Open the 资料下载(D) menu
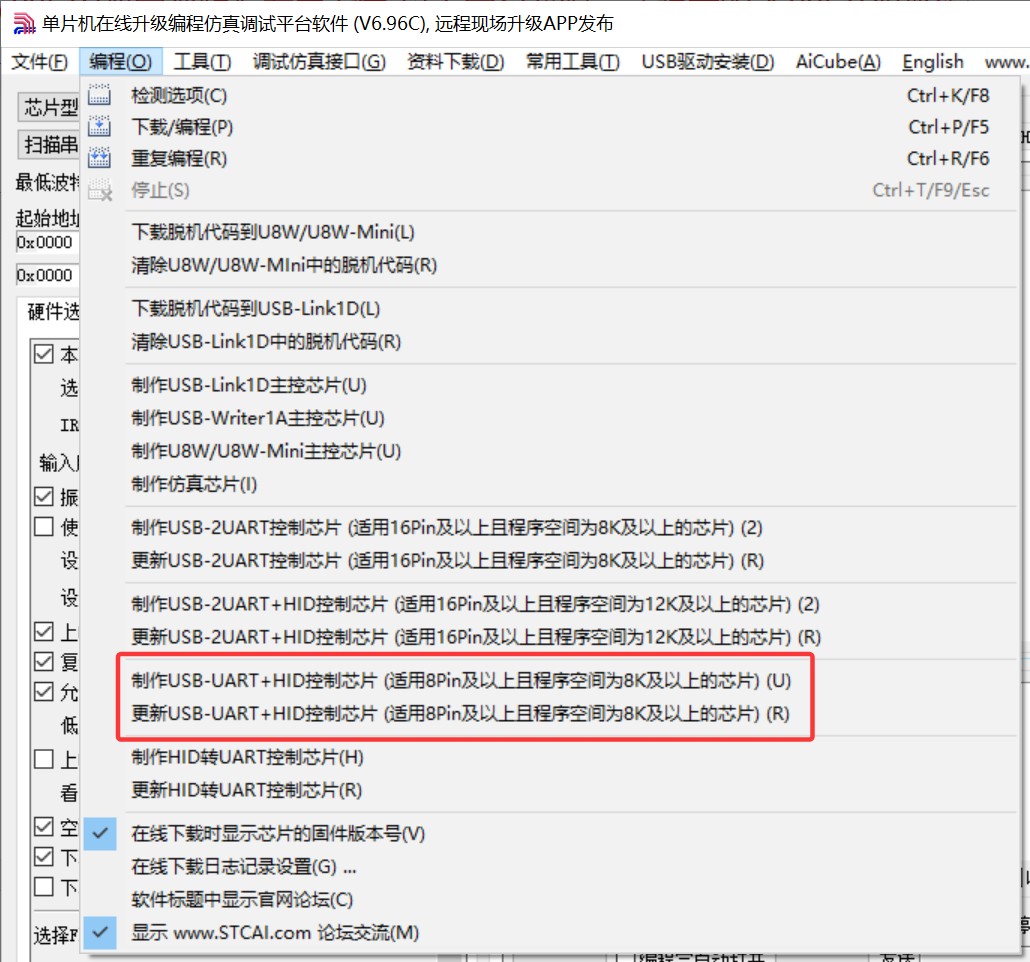Viewport: 1030px width, 962px height. tap(455, 62)
